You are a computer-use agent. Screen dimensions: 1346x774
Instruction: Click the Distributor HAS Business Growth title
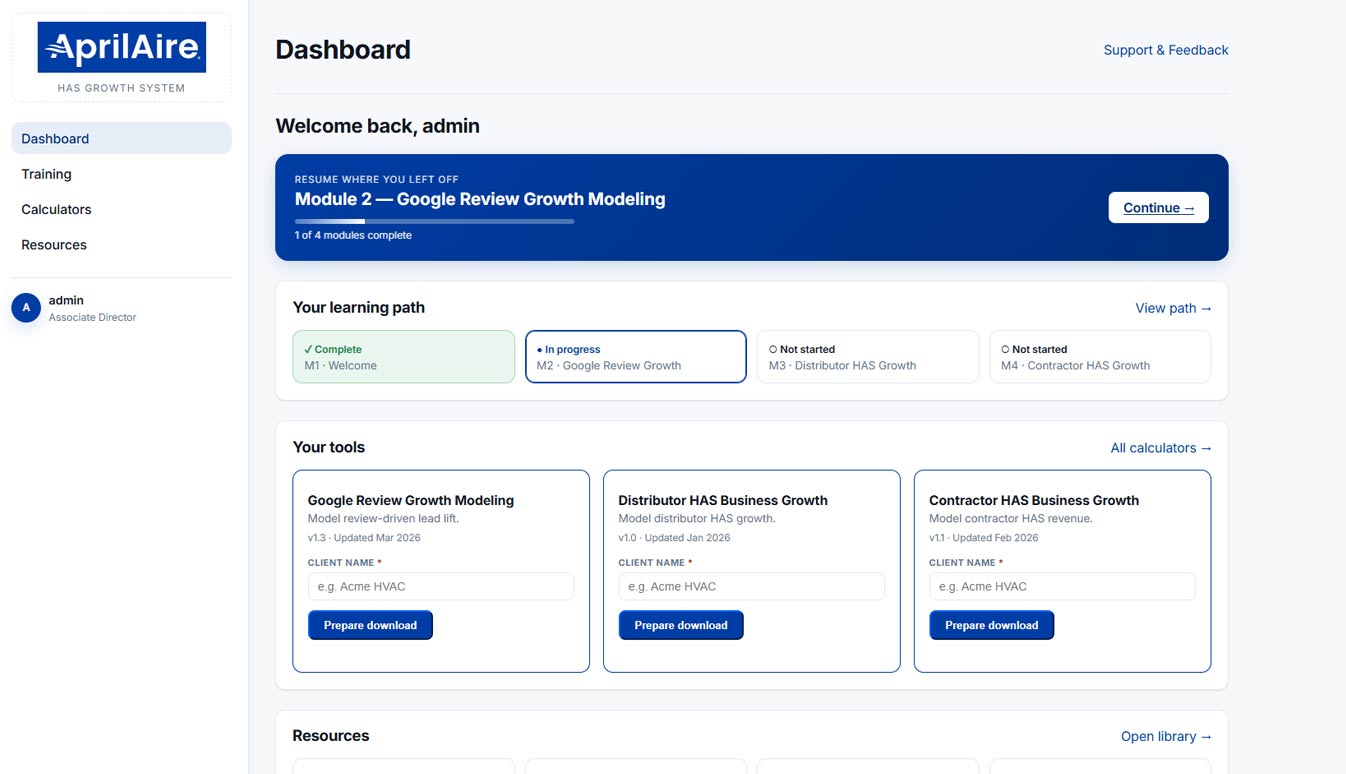[723, 500]
